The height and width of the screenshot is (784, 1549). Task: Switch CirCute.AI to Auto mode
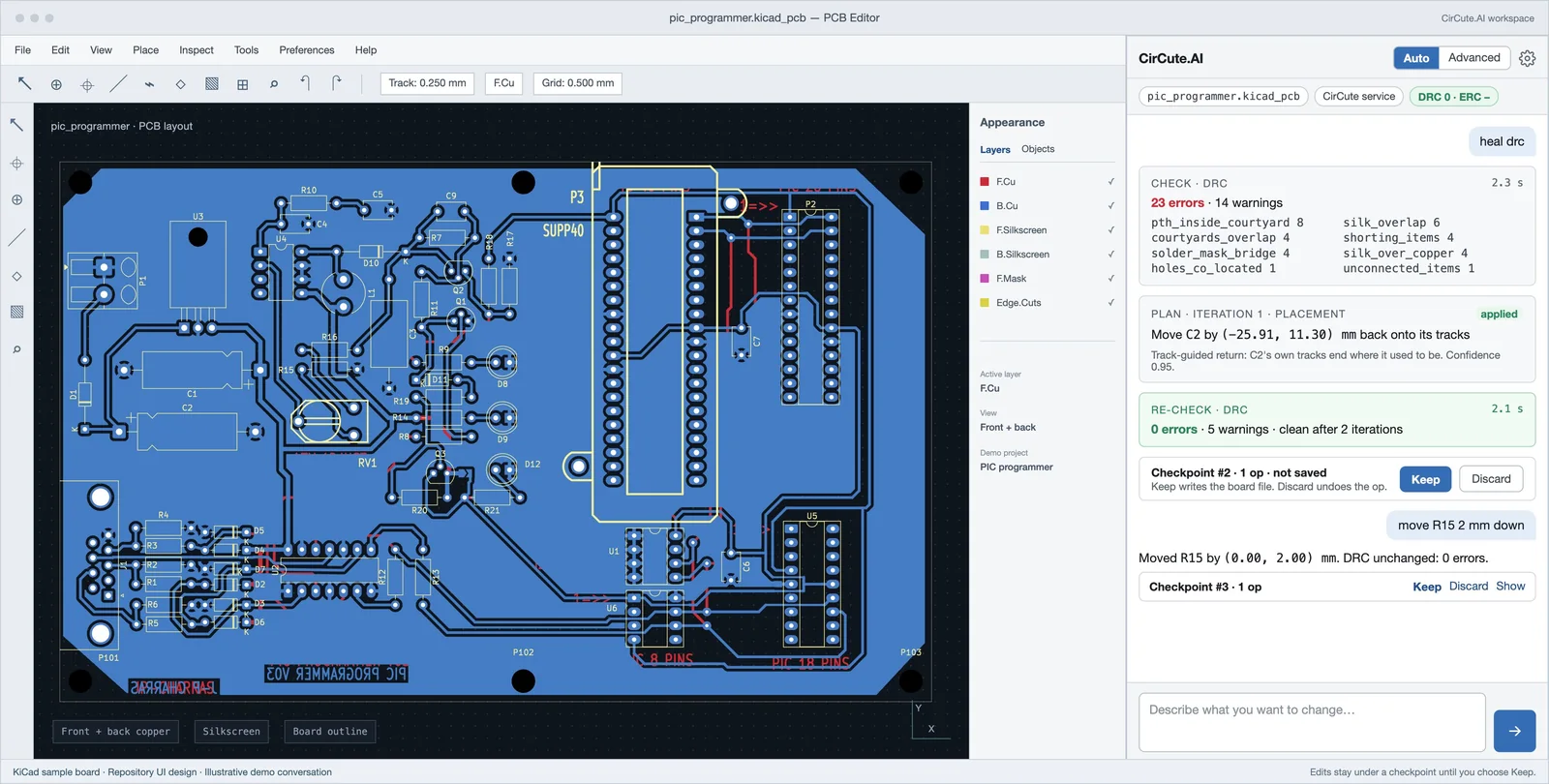1416,58
